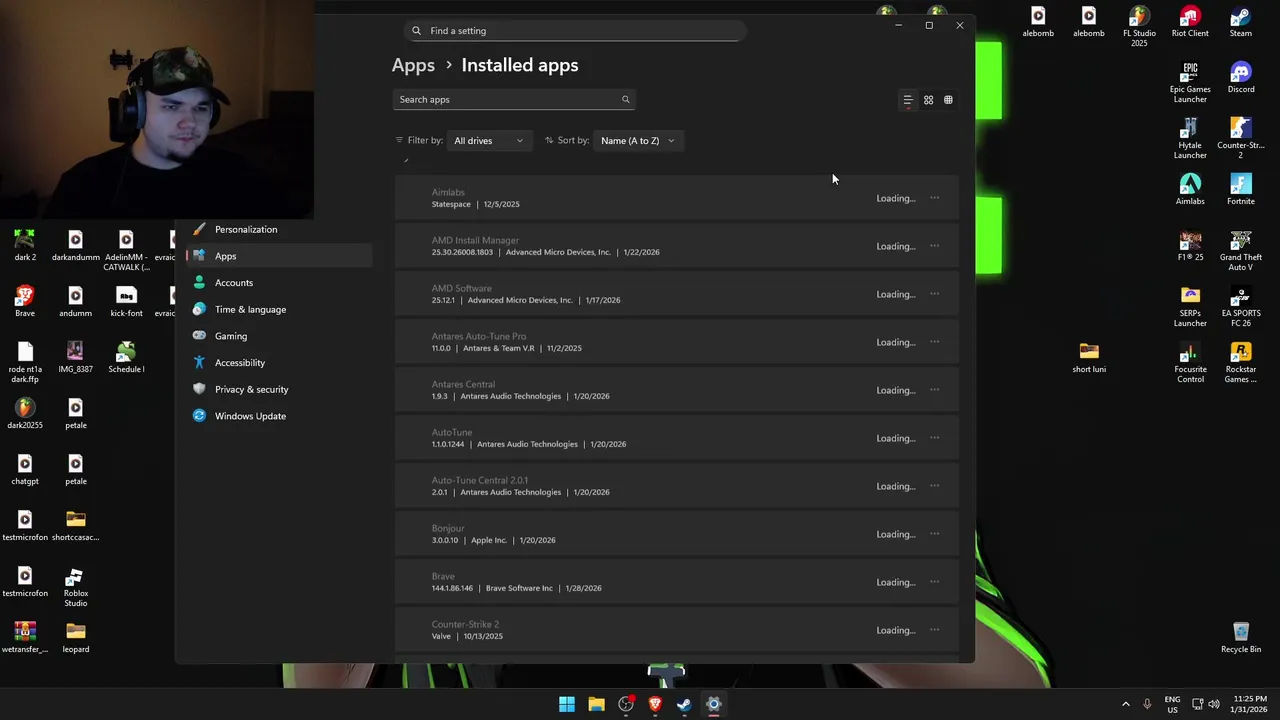This screenshot has width=1280, height=720.
Task: Click the microphone tray icon
Action: 1147,704
